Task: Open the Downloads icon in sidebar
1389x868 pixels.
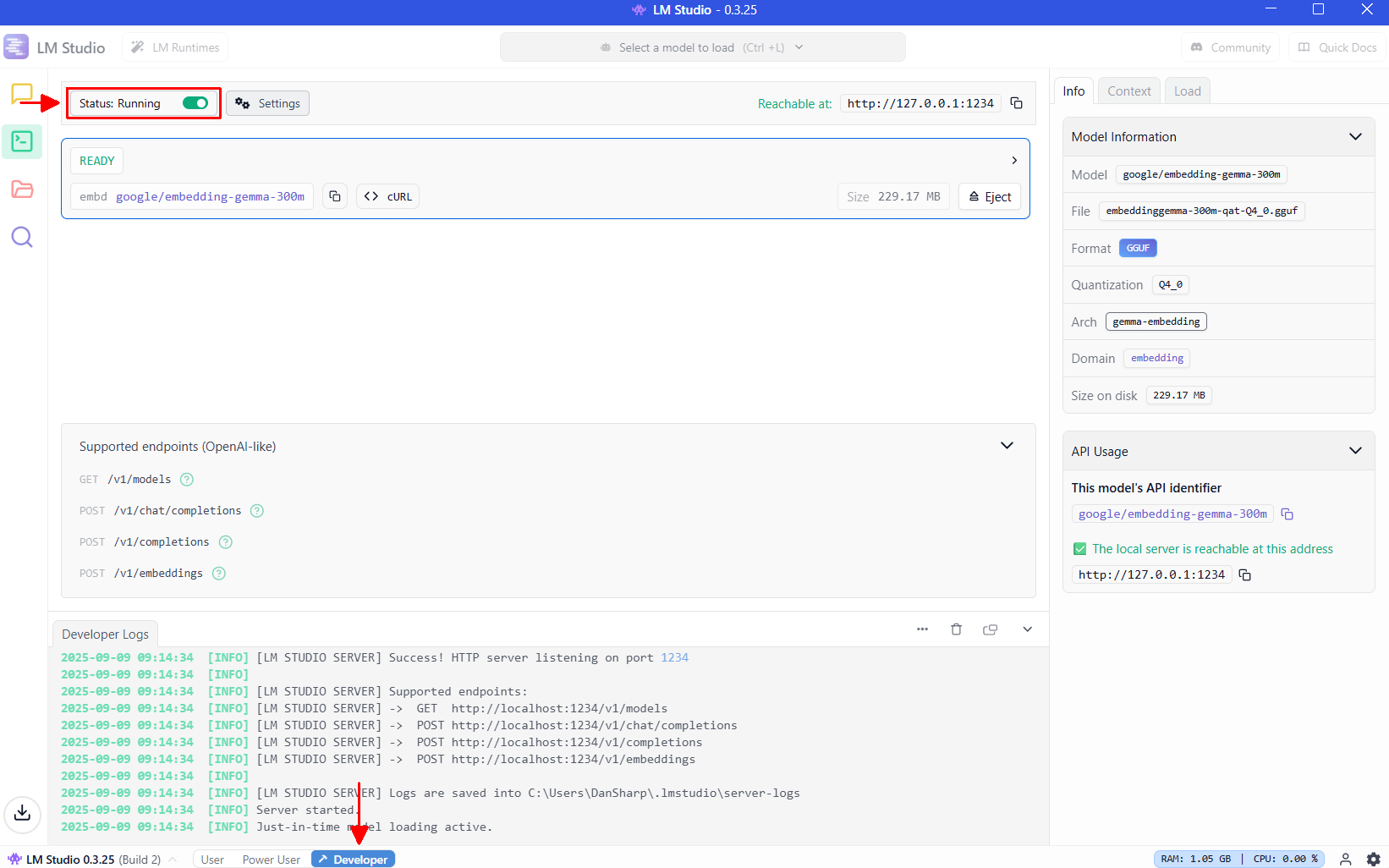Action: tap(22, 813)
